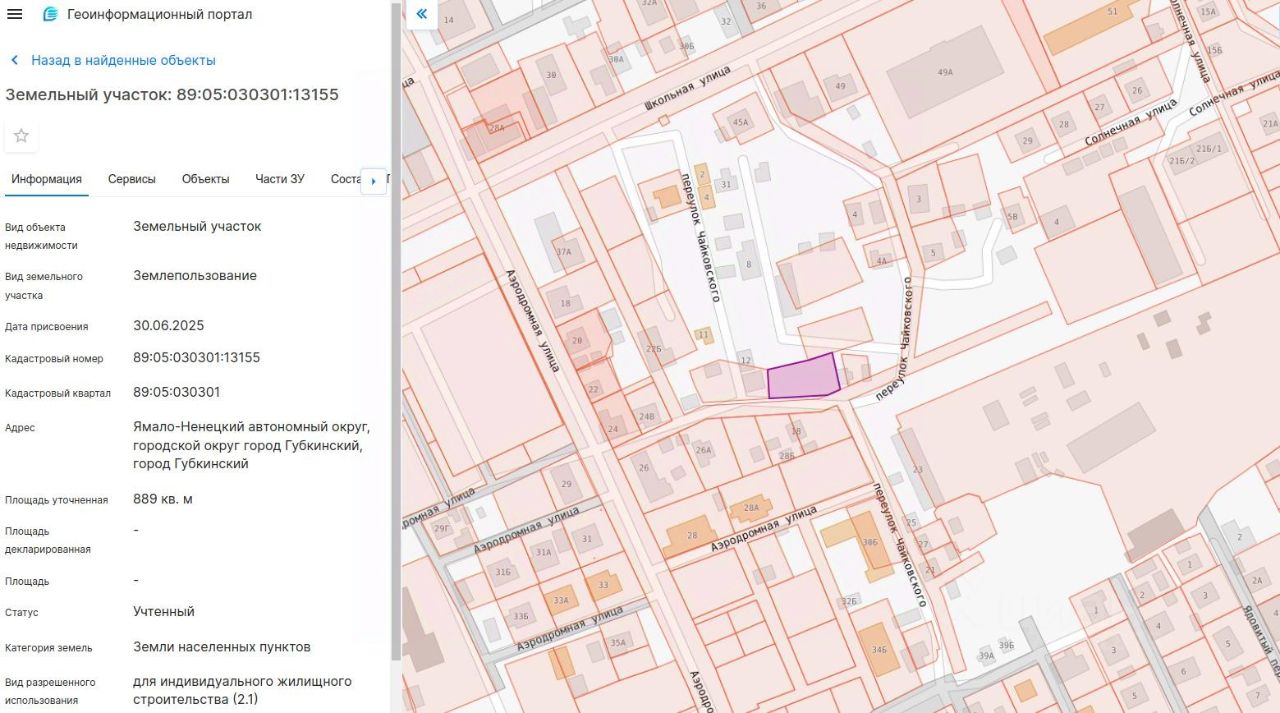
Task: Click the highlighted purple land parcel
Action: coord(802,378)
